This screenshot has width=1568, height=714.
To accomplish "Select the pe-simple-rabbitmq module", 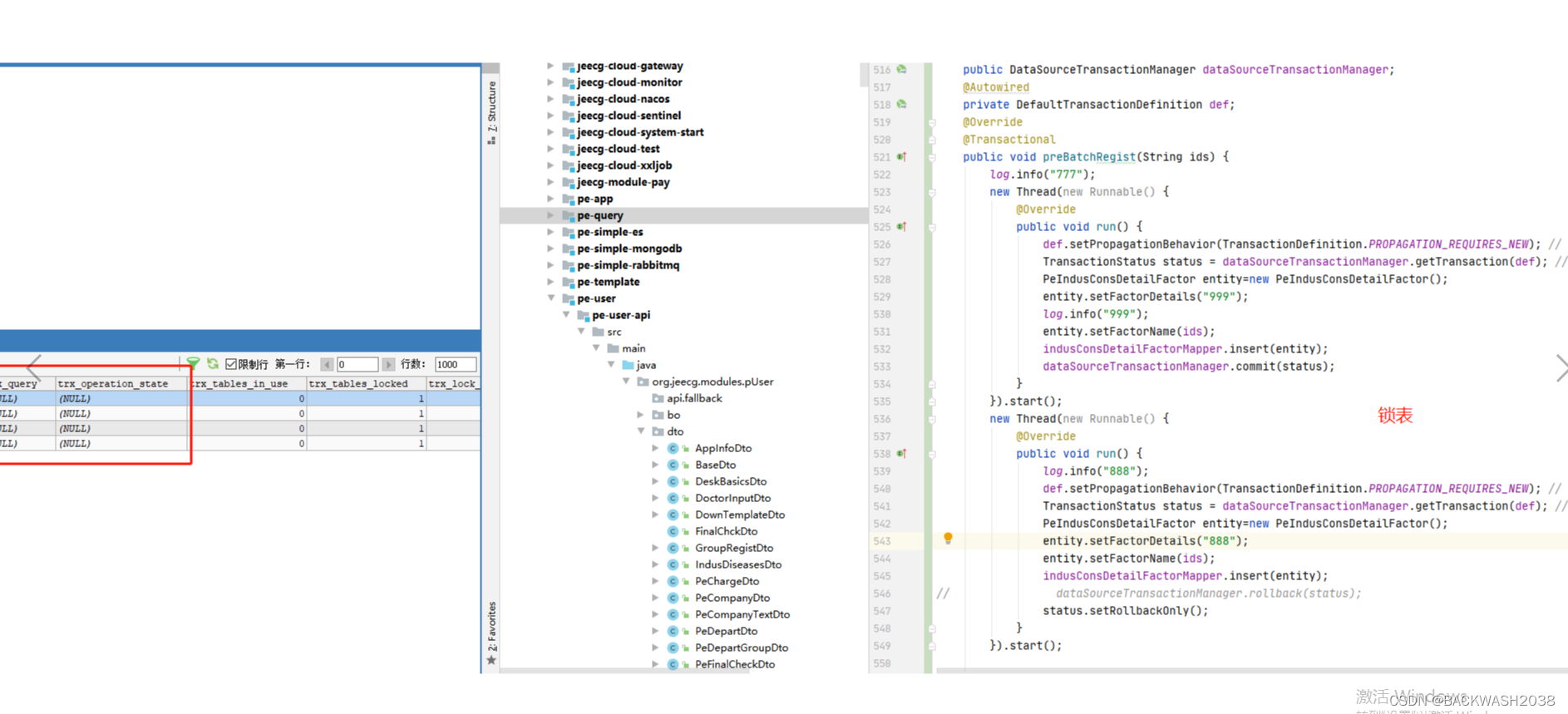I will pyautogui.click(x=629, y=265).
